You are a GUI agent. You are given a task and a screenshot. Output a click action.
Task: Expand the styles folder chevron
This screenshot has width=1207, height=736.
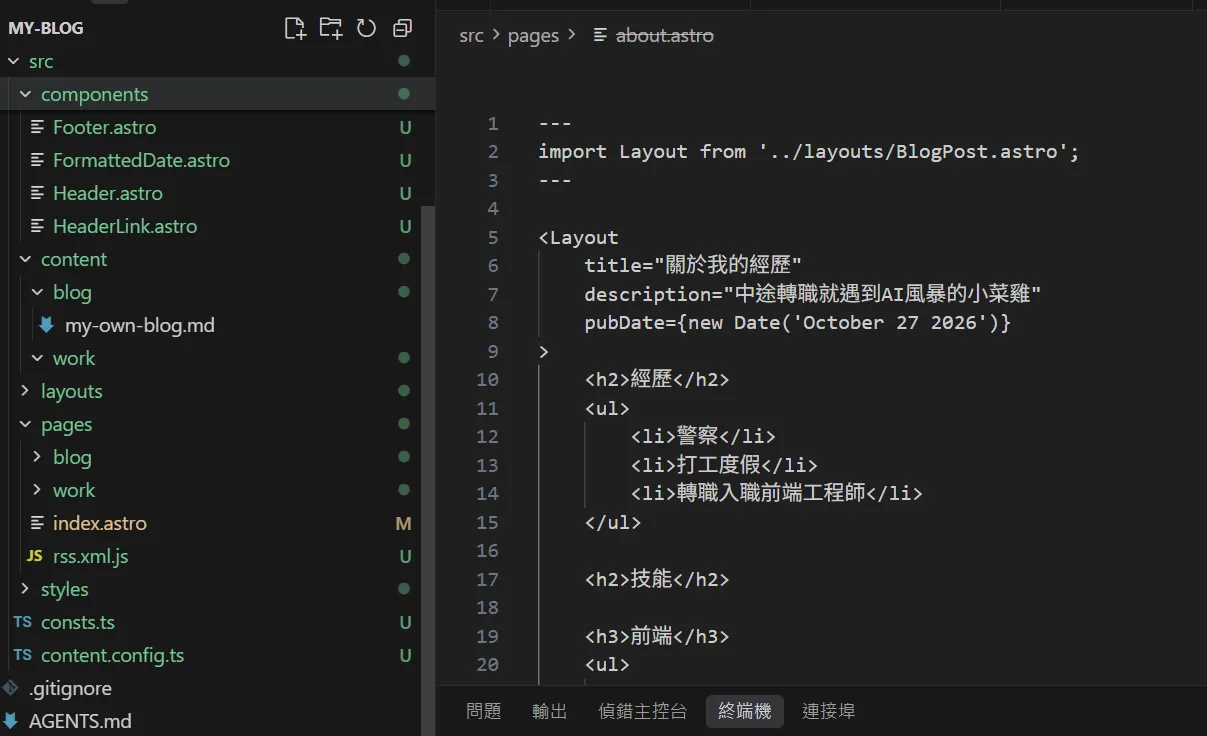[25, 589]
